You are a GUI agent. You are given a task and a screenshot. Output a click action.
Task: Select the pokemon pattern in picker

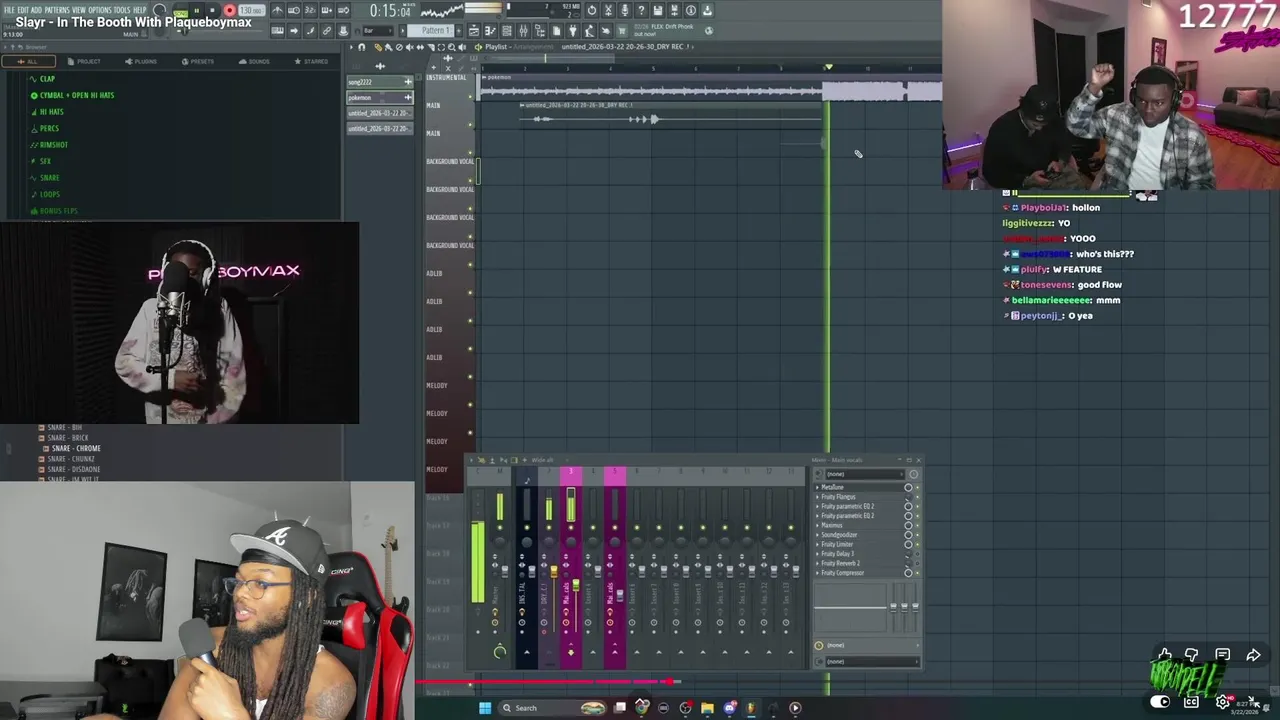379,97
